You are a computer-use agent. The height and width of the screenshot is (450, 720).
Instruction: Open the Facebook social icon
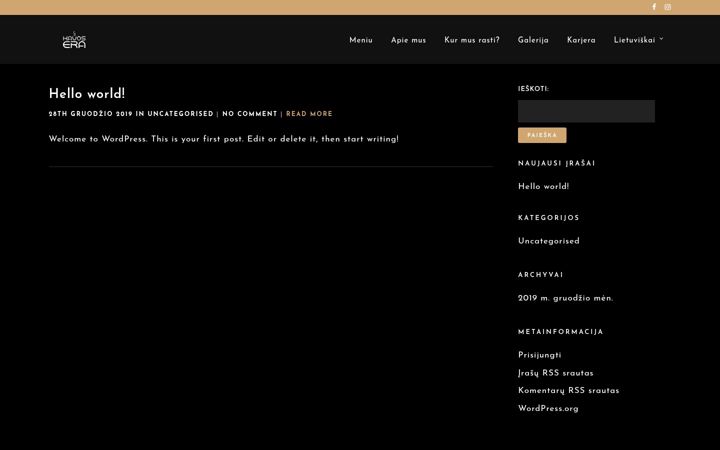tap(654, 7)
